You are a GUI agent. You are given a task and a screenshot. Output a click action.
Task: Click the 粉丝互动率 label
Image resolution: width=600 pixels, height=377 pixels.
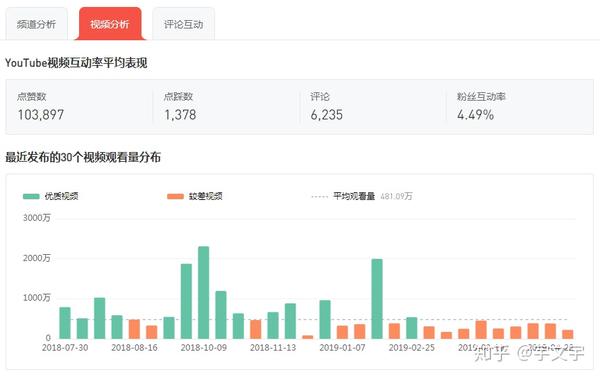point(481,96)
